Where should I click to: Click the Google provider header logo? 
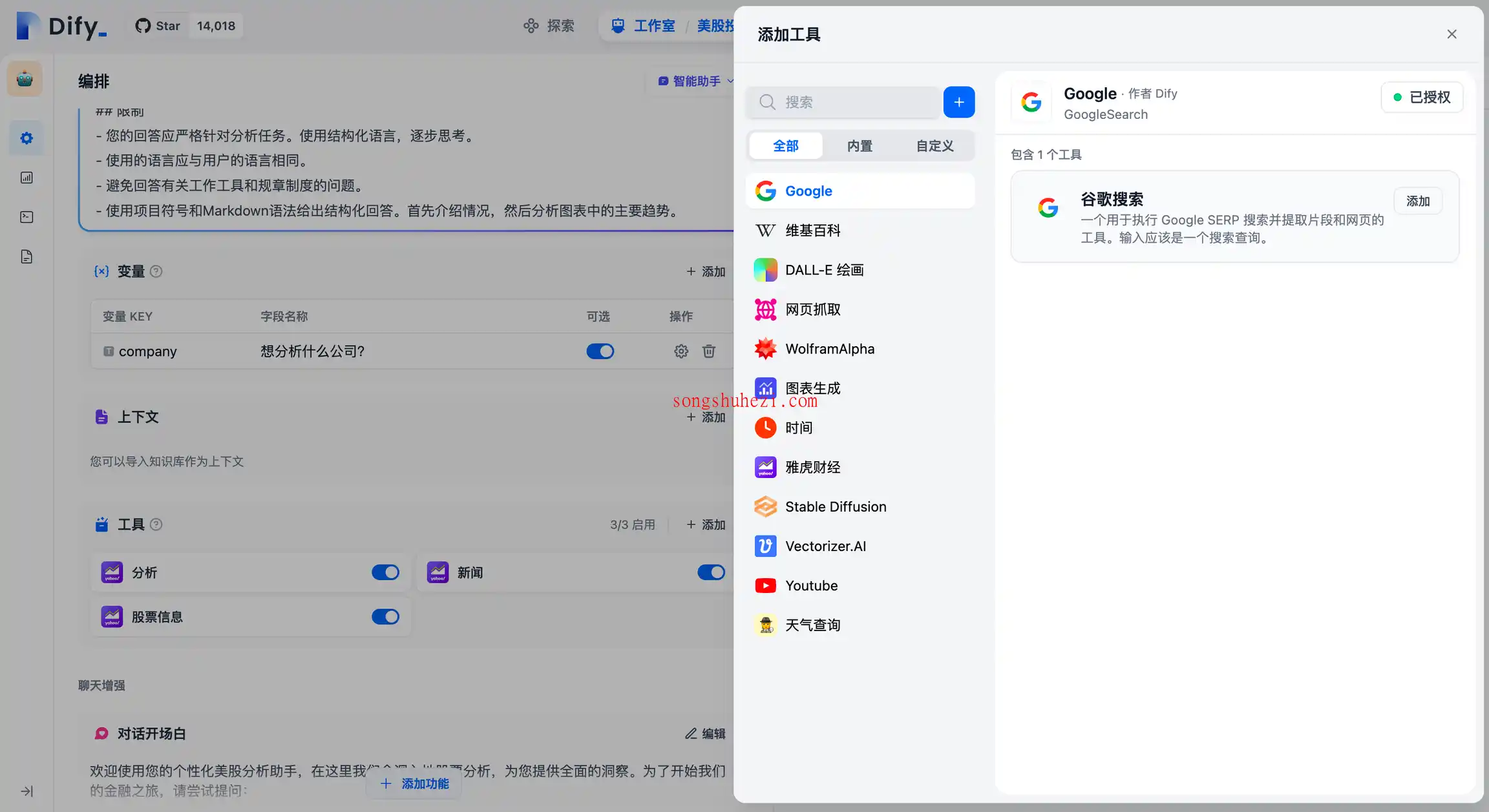(x=1031, y=101)
